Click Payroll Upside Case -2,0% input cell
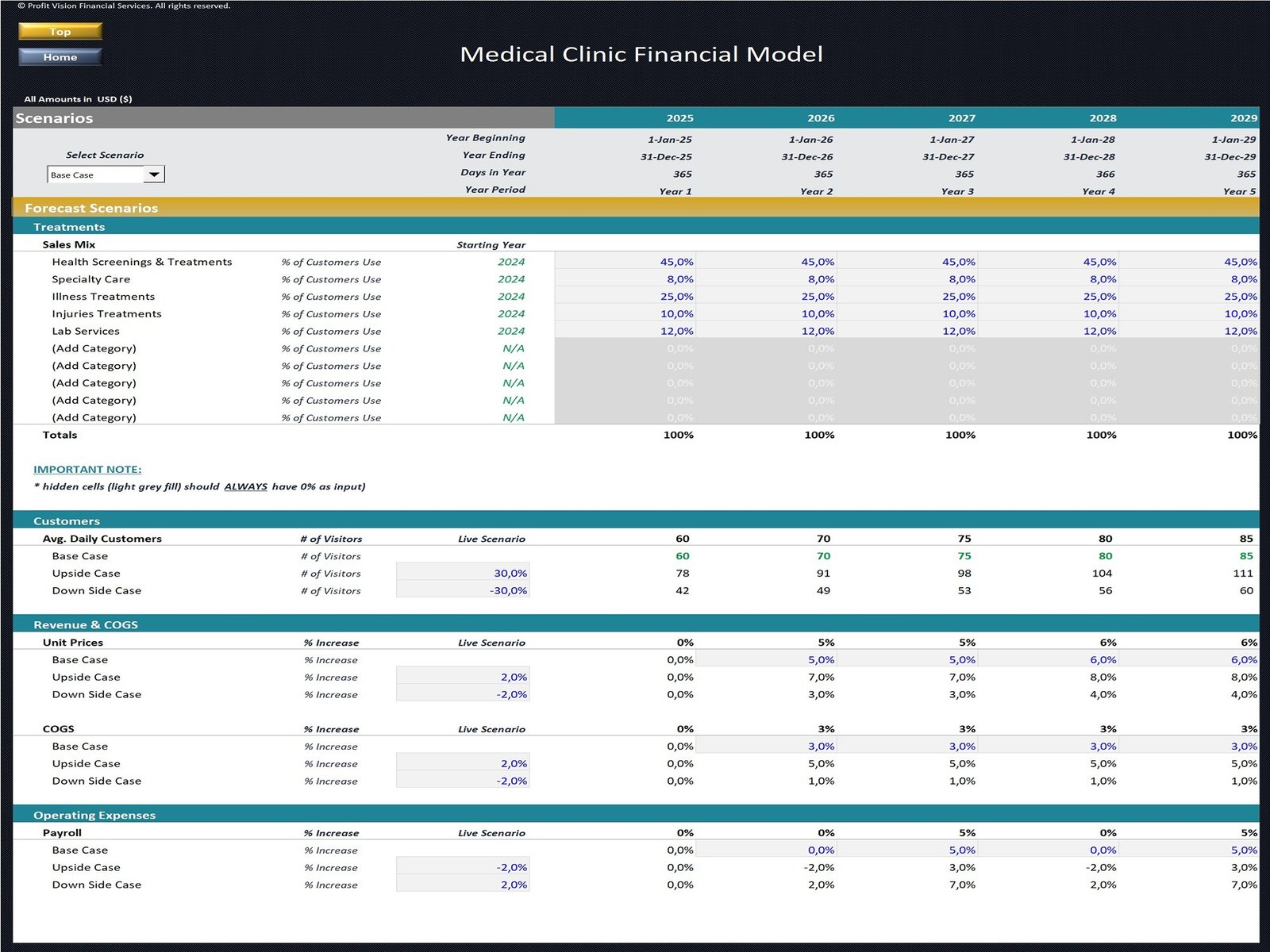 463,868
